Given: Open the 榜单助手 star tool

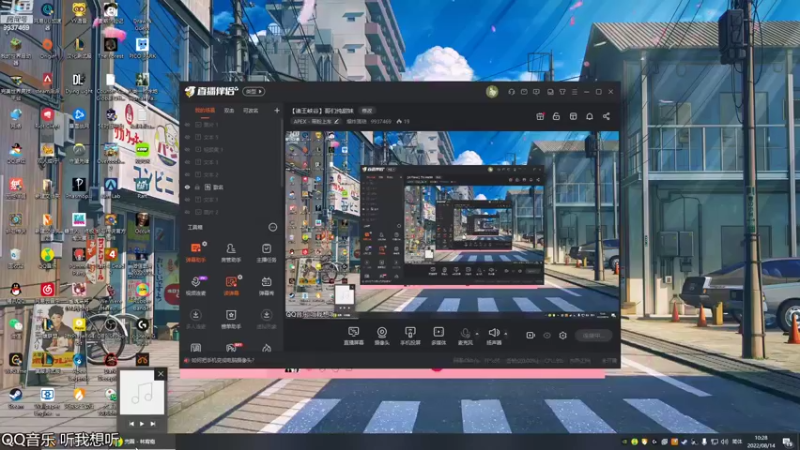Looking at the screenshot, I should [x=231, y=319].
